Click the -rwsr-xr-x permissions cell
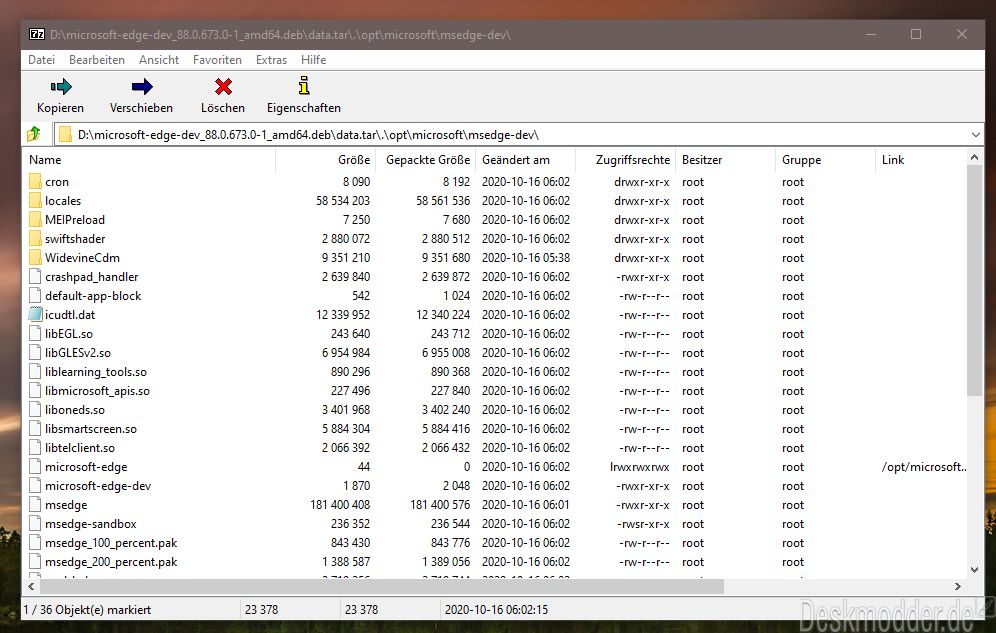Viewport: 996px width, 633px height. tap(643, 524)
